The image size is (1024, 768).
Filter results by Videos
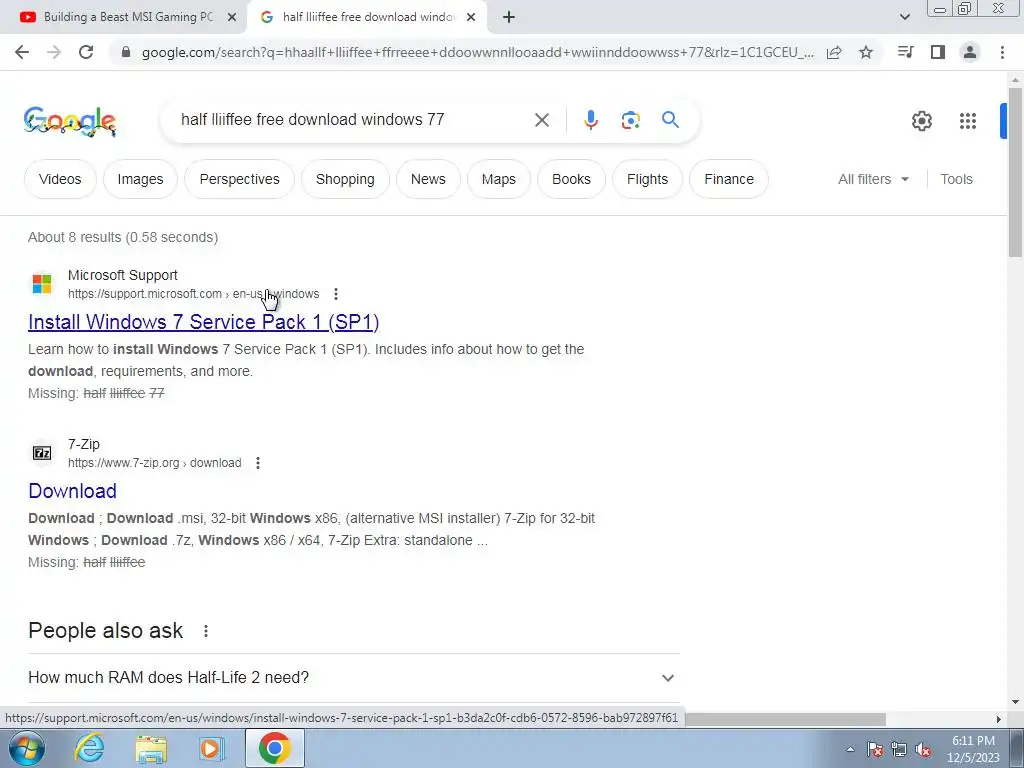click(x=60, y=179)
